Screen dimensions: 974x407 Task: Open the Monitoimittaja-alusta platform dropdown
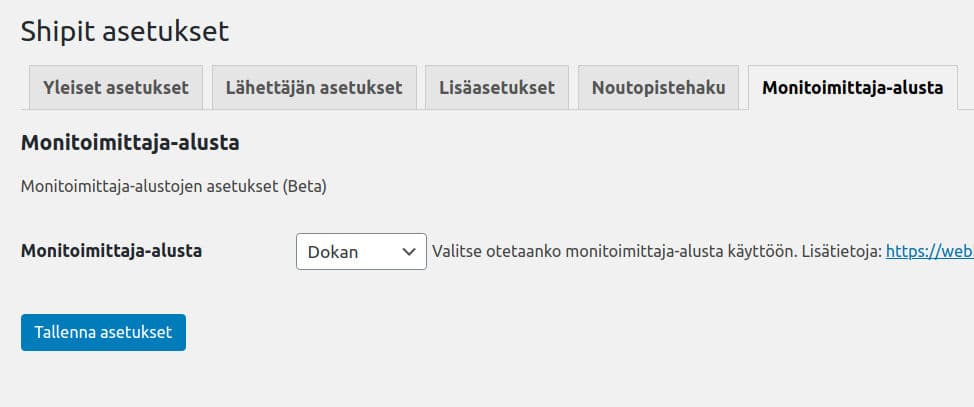(x=361, y=252)
